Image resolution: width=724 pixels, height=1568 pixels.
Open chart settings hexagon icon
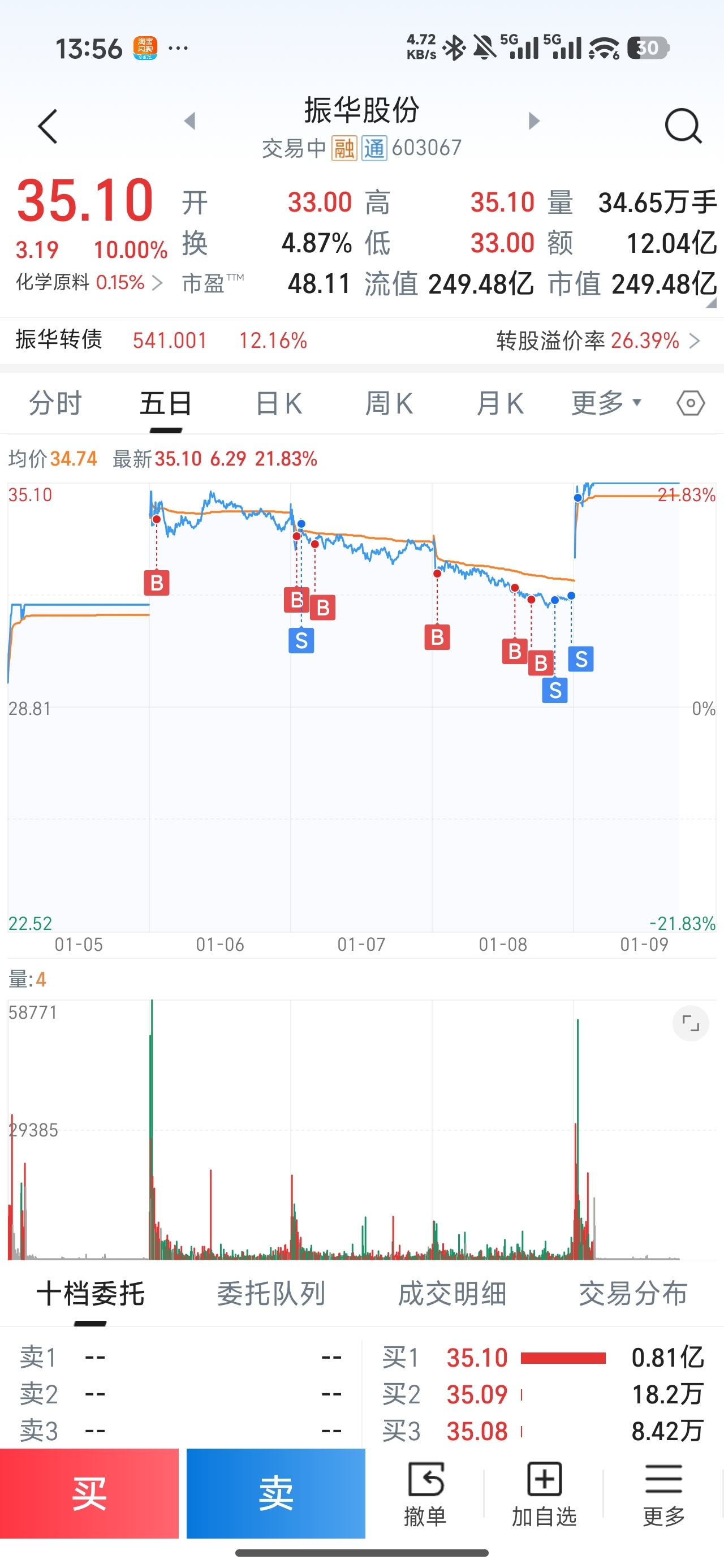point(691,403)
